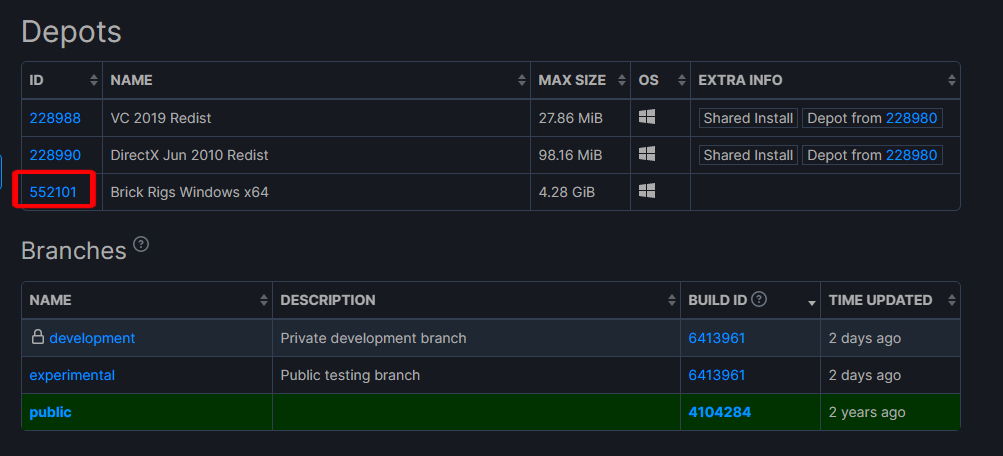
Task: Sort depots by Name column arrows
Action: point(522,80)
